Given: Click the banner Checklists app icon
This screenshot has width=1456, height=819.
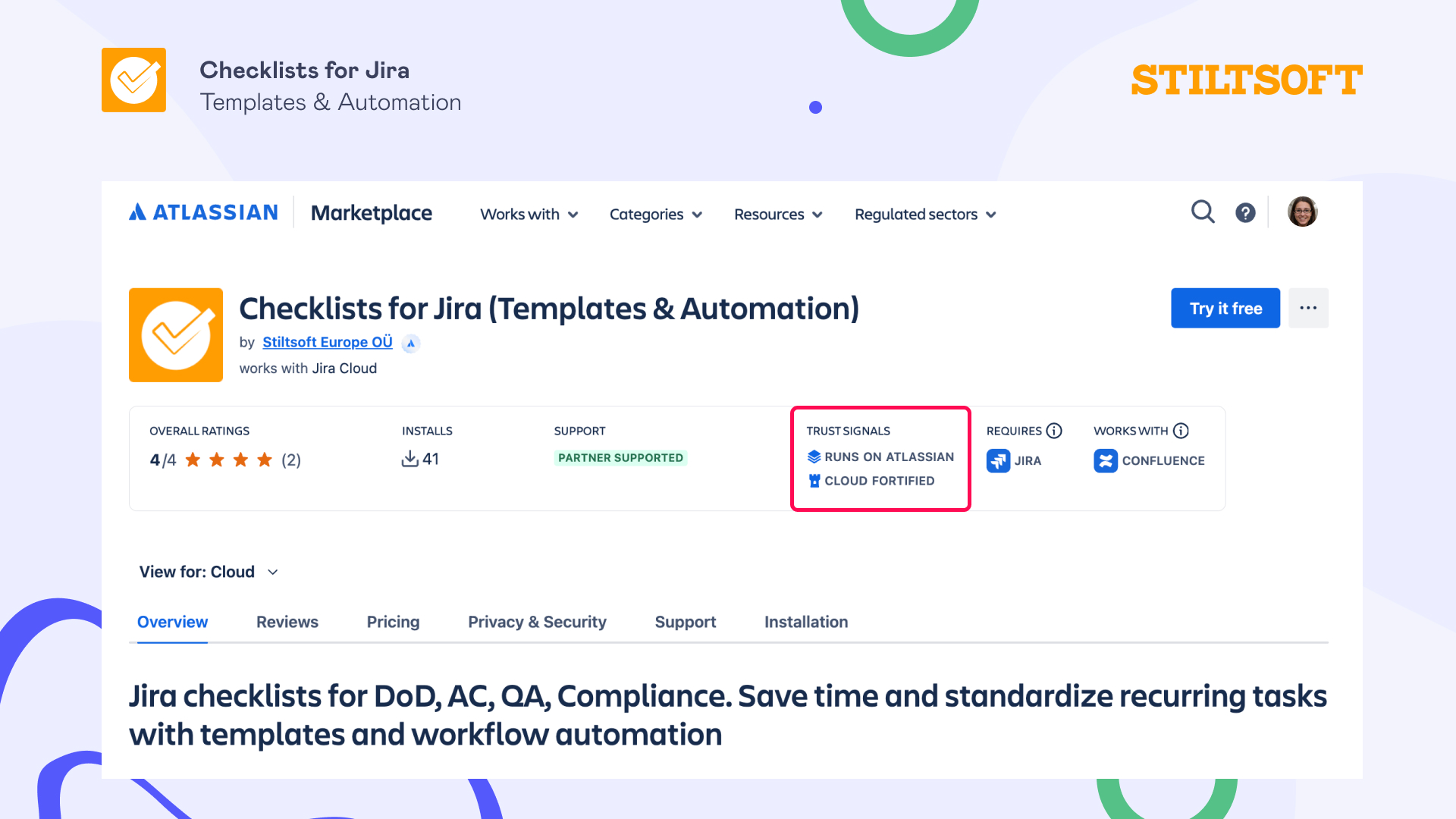Looking at the screenshot, I should [x=133, y=80].
